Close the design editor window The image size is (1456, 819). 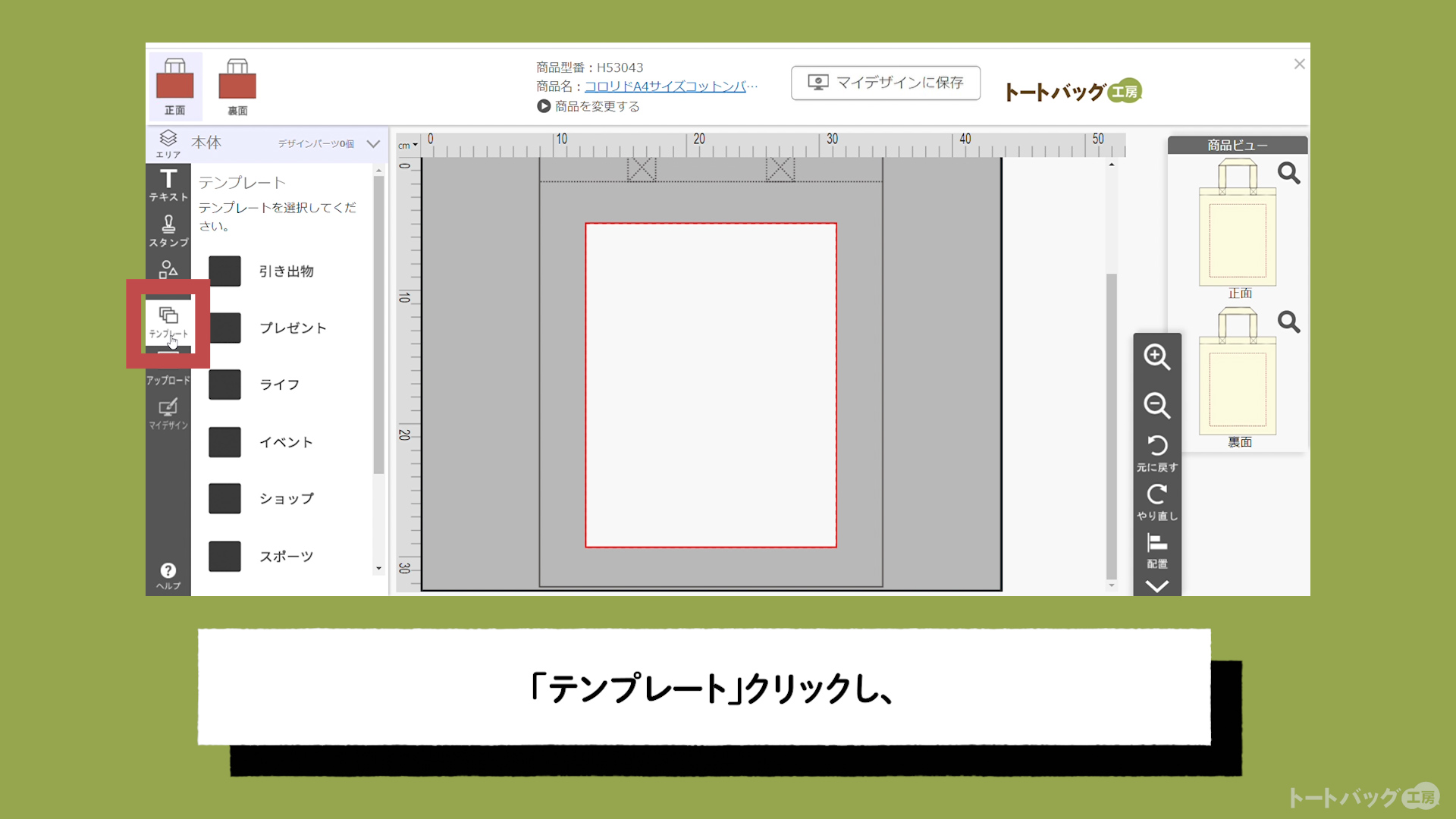coord(1299,64)
